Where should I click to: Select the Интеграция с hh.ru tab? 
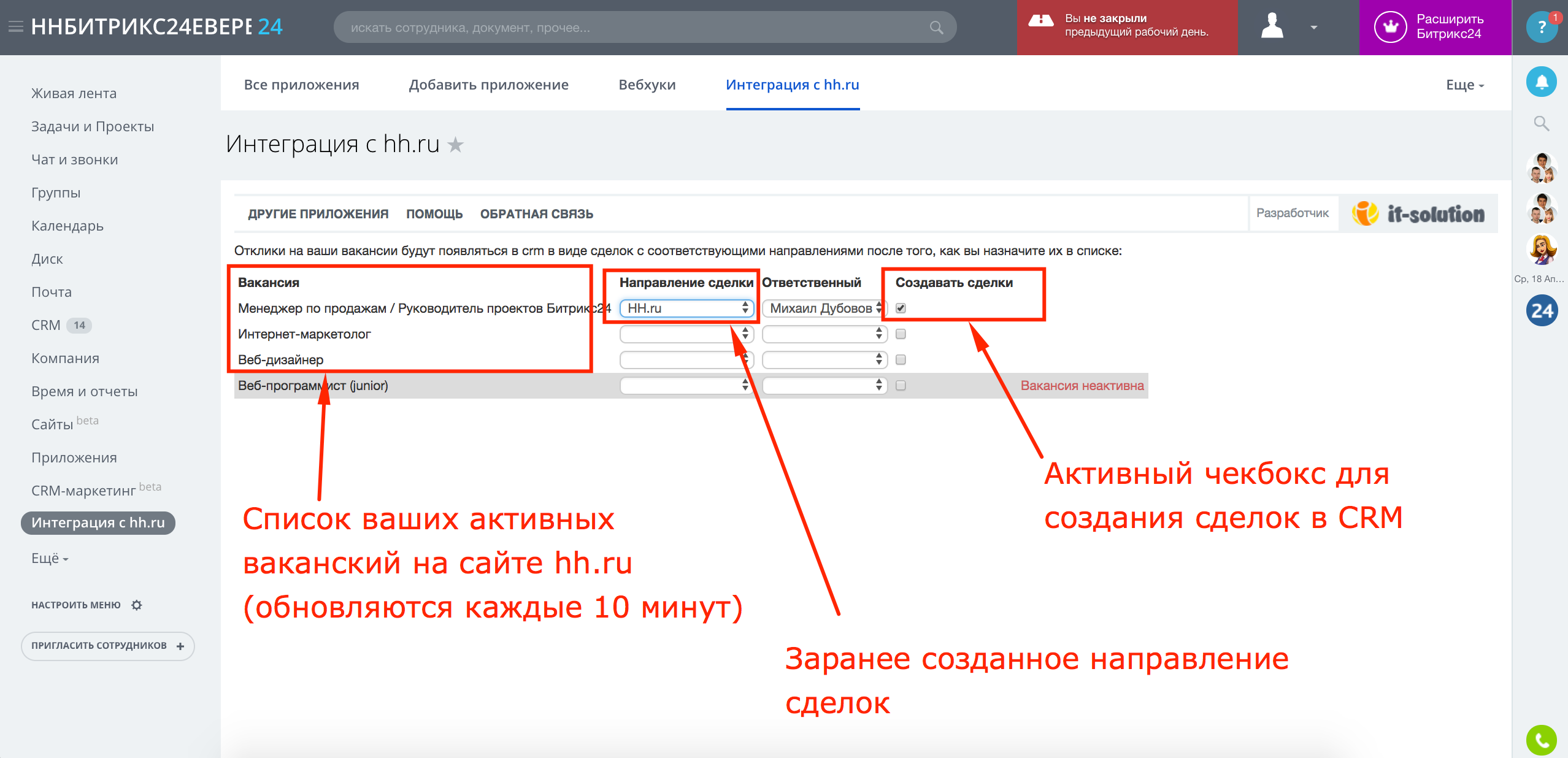tap(792, 85)
